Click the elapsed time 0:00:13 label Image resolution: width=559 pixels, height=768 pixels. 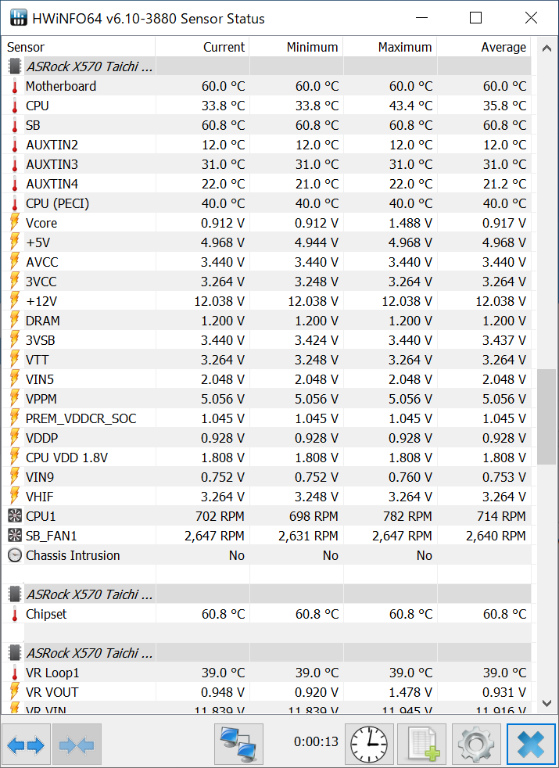point(316,741)
